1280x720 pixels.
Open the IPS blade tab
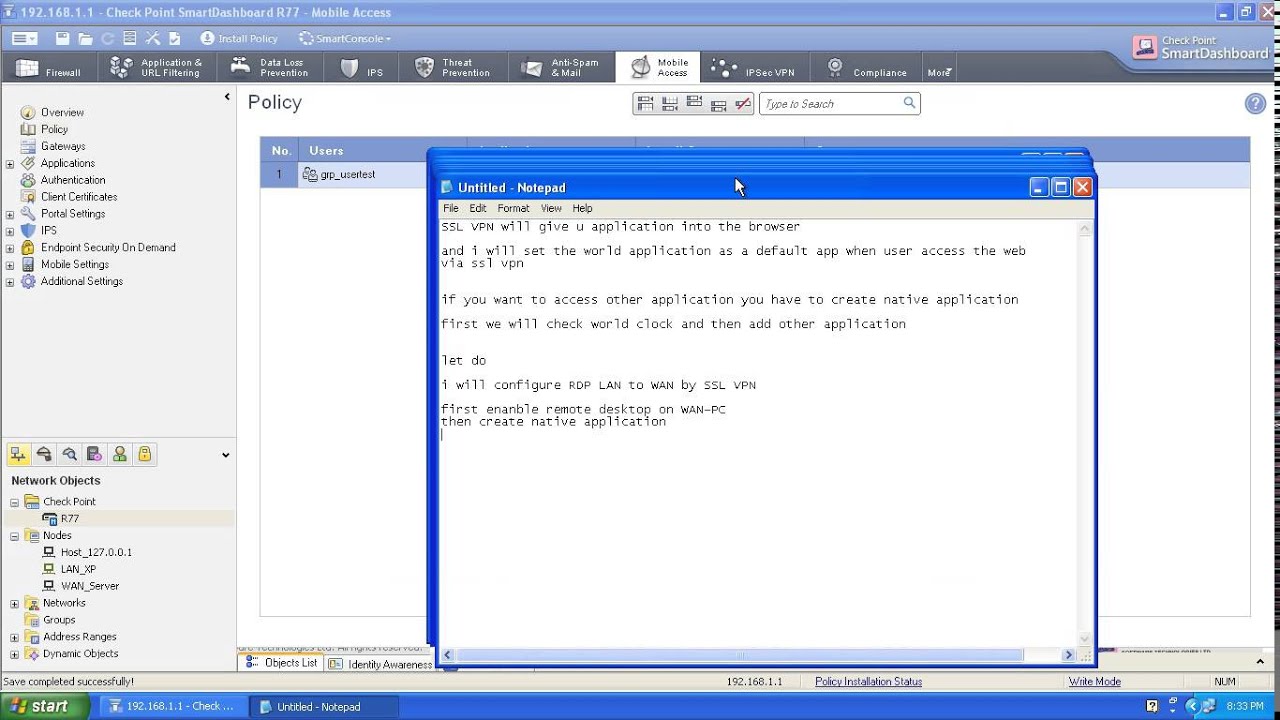coord(362,68)
